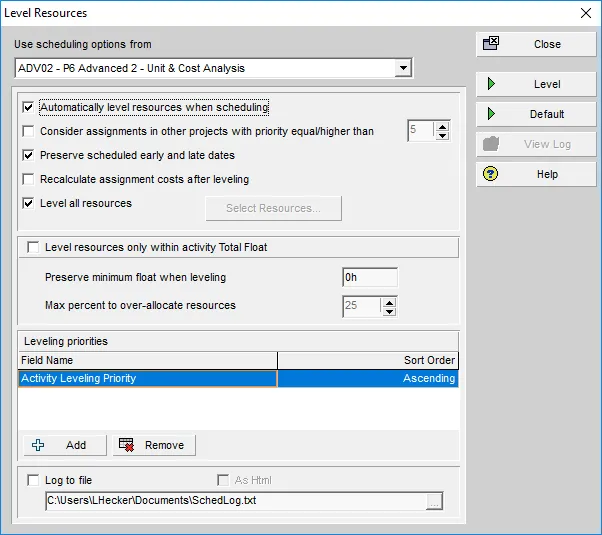Click the Remove red X icon
Viewport: 602px width, 535px height.
pyautogui.click(x=126, y=445)
